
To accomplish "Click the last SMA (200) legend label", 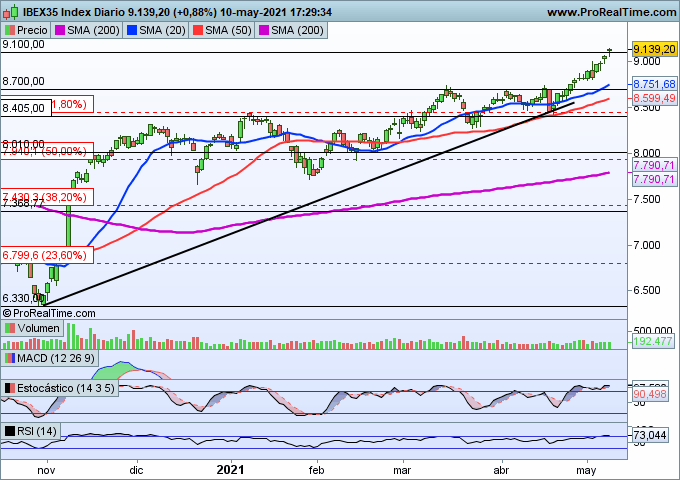I will click(x=297, y=30).
